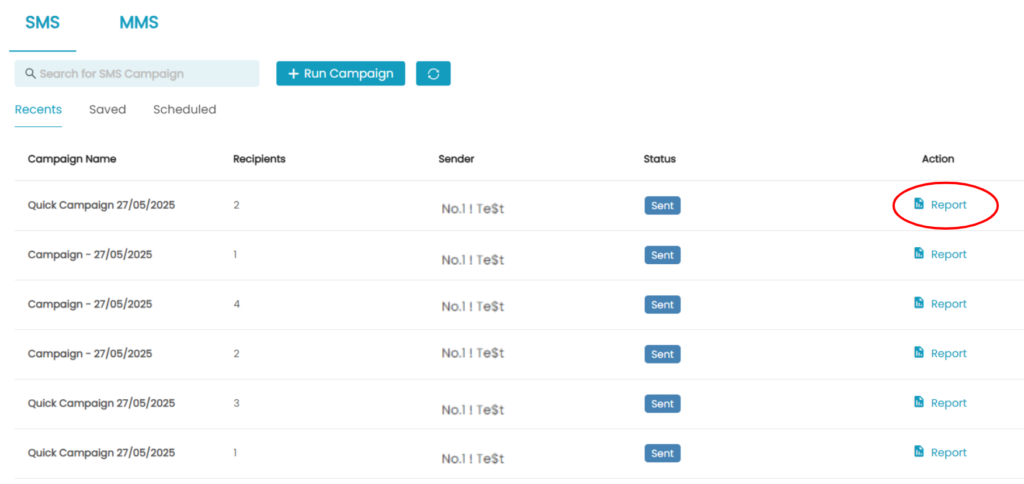This screenshot has height=484, width=1024.
Task: Click Sent status badge in first row
Action: [x=662, y=206]
